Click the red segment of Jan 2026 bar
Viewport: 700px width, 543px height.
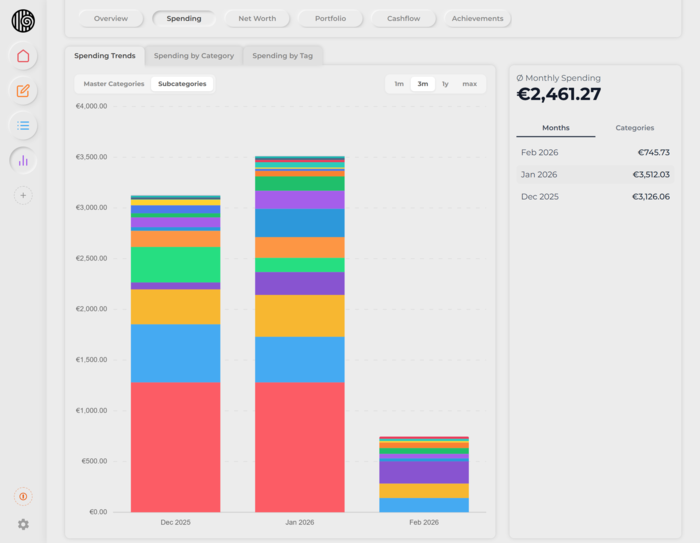[299, 446]
